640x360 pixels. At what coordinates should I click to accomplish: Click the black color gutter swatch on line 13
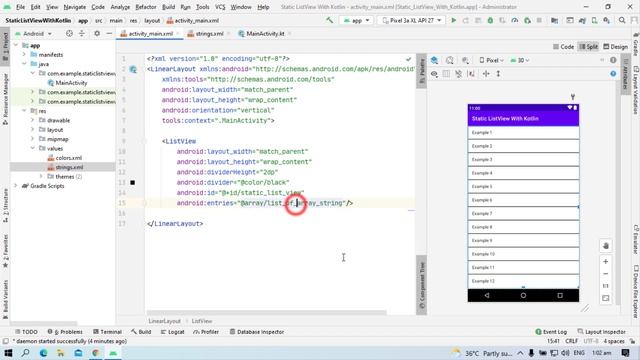coord(133,182)
